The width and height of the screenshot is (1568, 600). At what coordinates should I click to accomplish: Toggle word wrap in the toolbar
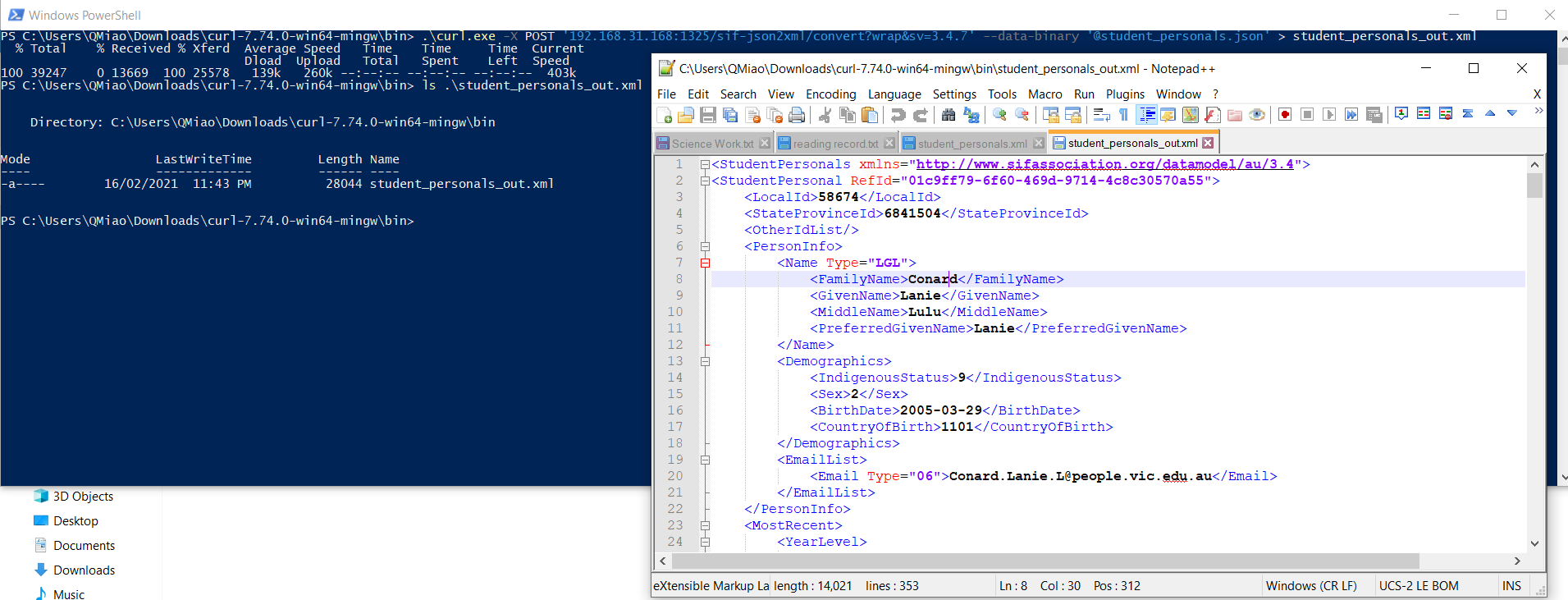click(x=1101, y=115)
